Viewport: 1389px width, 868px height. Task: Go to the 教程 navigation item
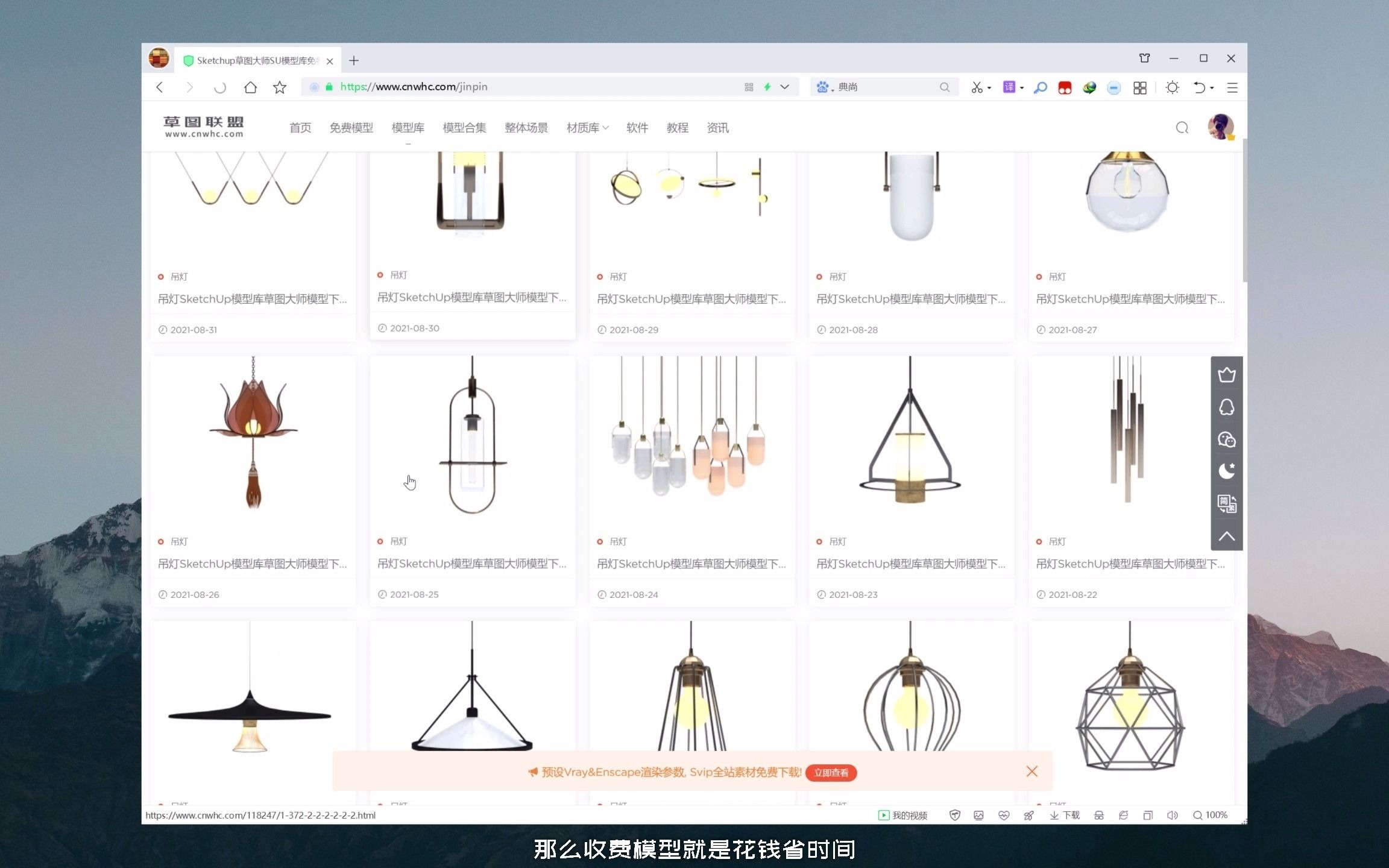tap(678, 128)
